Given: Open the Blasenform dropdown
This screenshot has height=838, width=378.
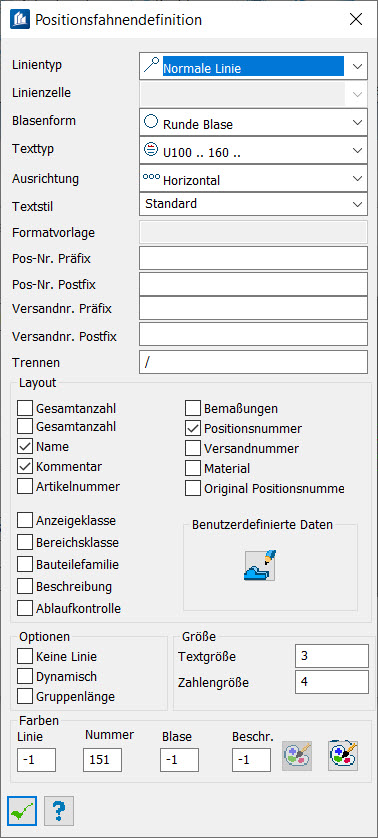Looking at the screenshot, I should pyautogui.click(x=253, y=122).
